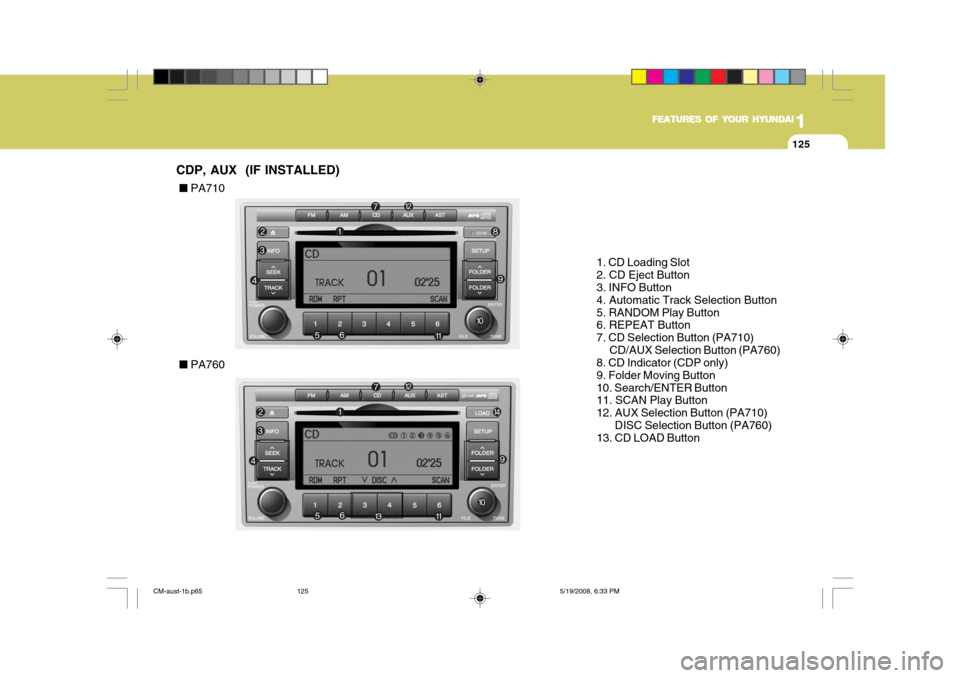Click the SEEK up button on PA760
Screen dimensions: 960x678
point(272,451)
